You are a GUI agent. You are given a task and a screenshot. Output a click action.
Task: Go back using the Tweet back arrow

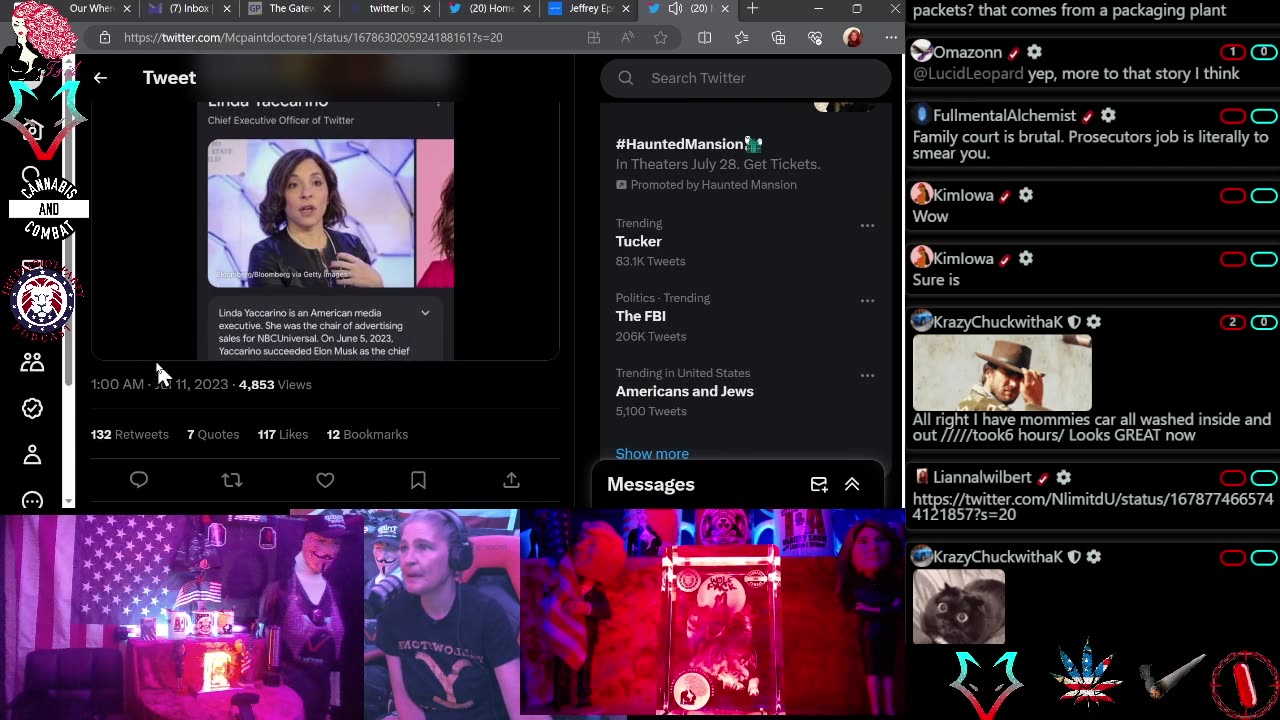click(x=100, y=78)
